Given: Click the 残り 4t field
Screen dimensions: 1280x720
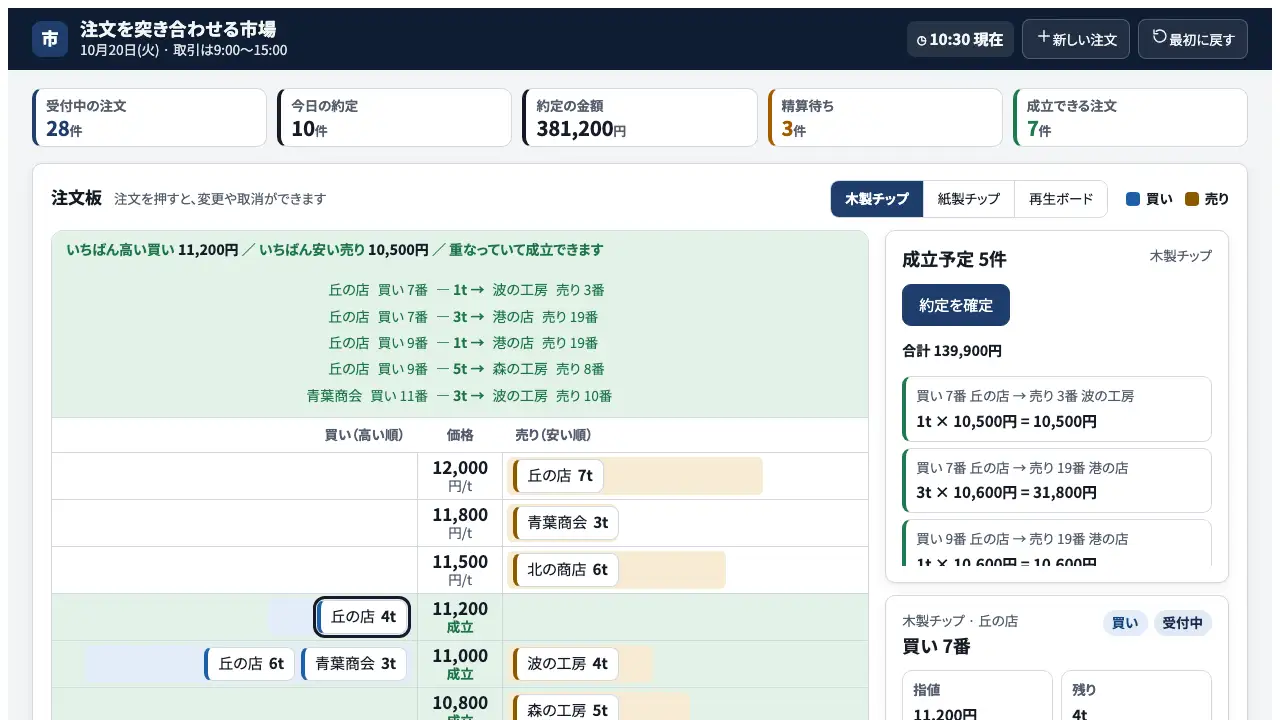Looking at the screenshot, I should coord(1136,695).
